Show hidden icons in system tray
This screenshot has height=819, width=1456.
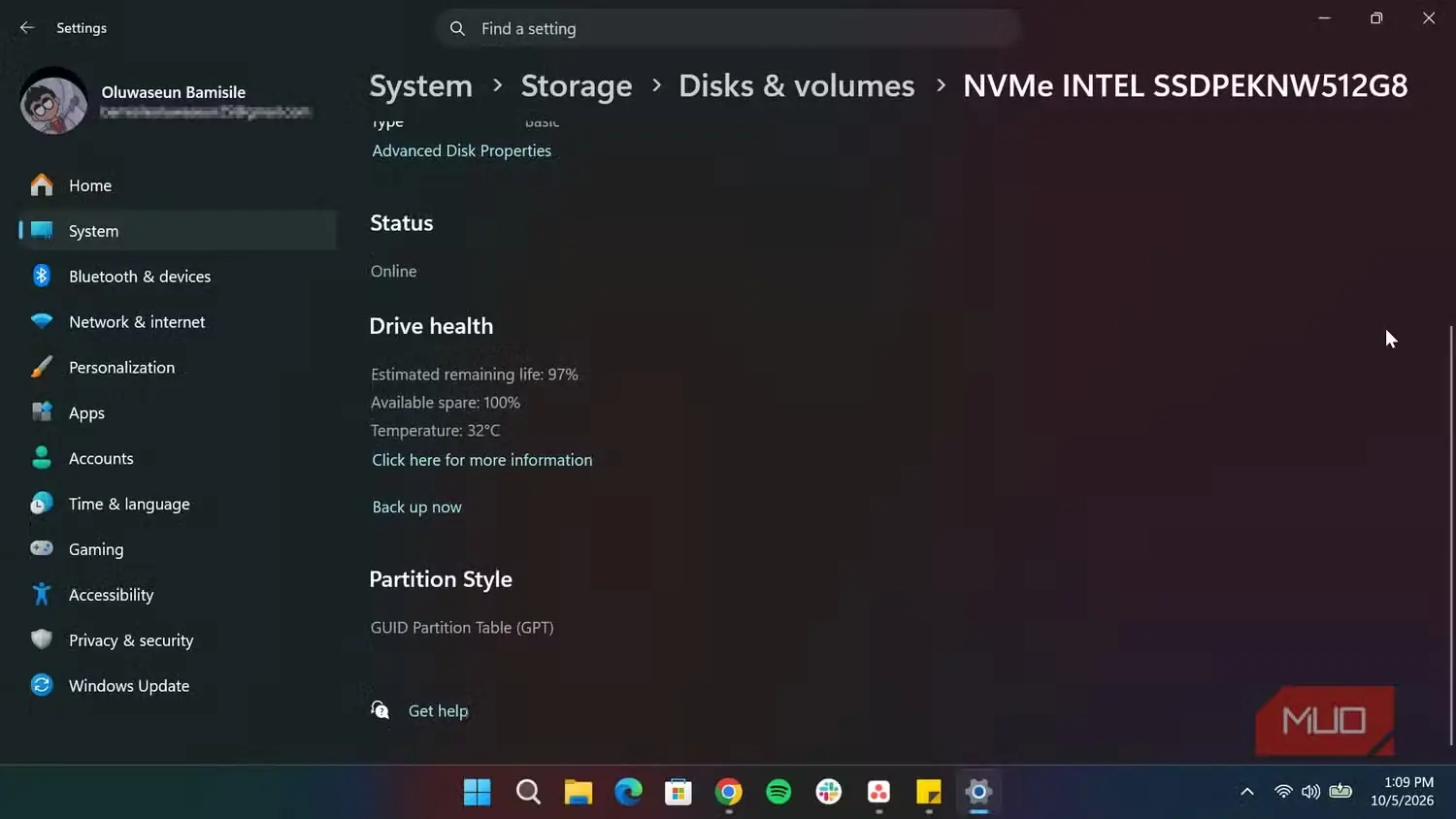click(1247, 792)
